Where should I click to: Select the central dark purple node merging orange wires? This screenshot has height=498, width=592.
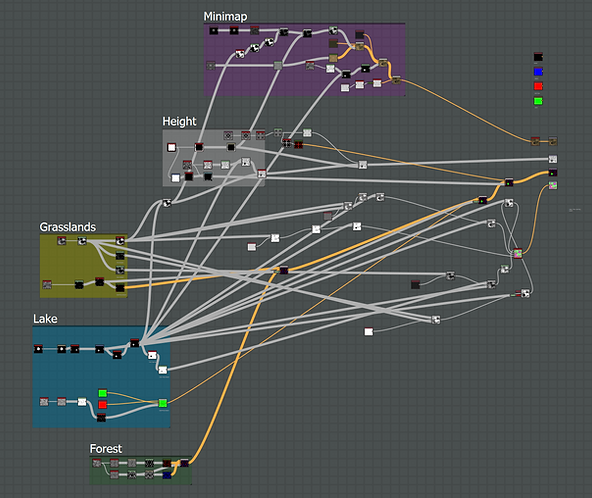coord(284,270)
